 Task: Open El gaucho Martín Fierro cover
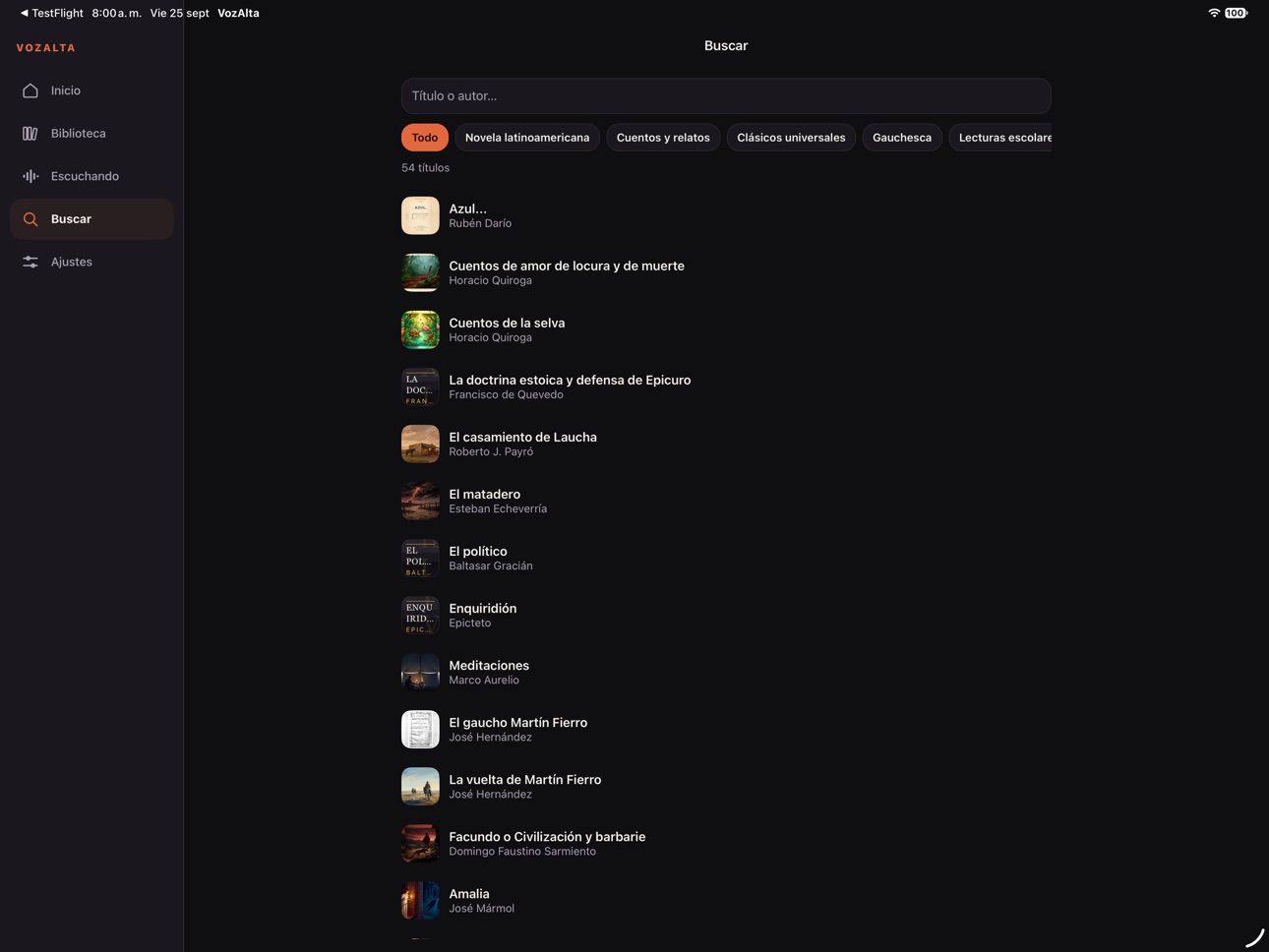420,730
